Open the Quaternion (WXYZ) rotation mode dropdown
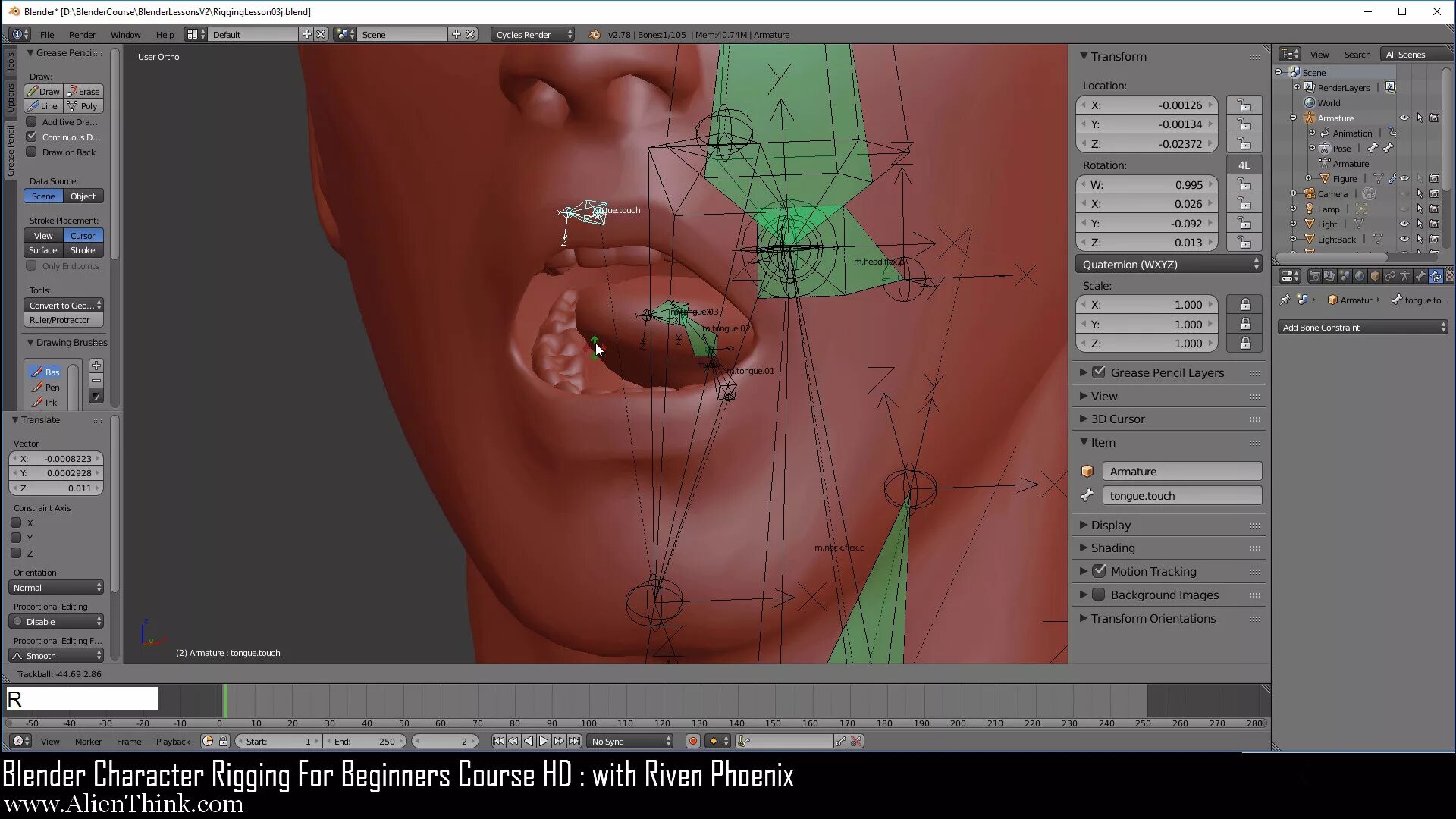 (1169, 265)
